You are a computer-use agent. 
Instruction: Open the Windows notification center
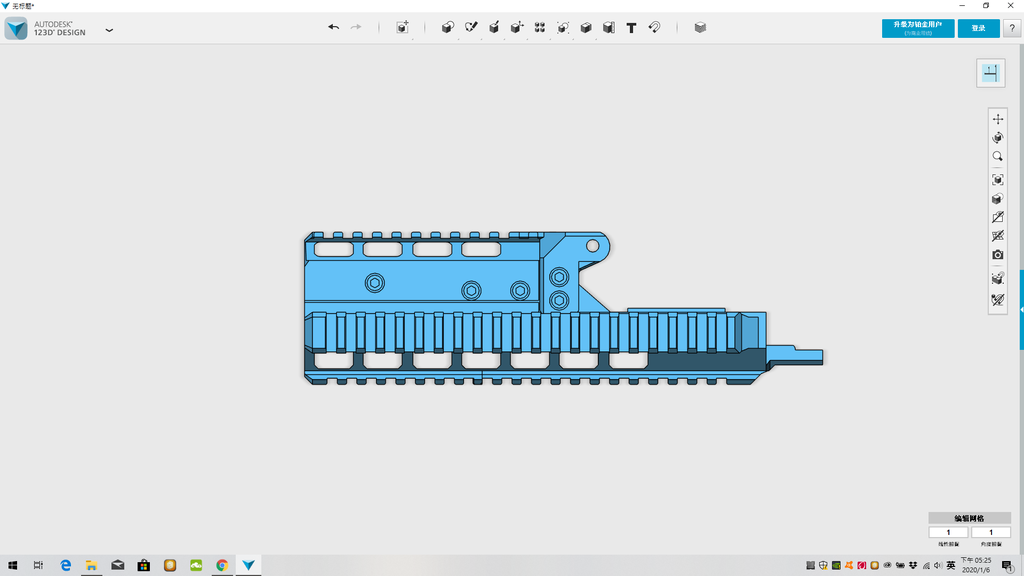click(1008, 566)
